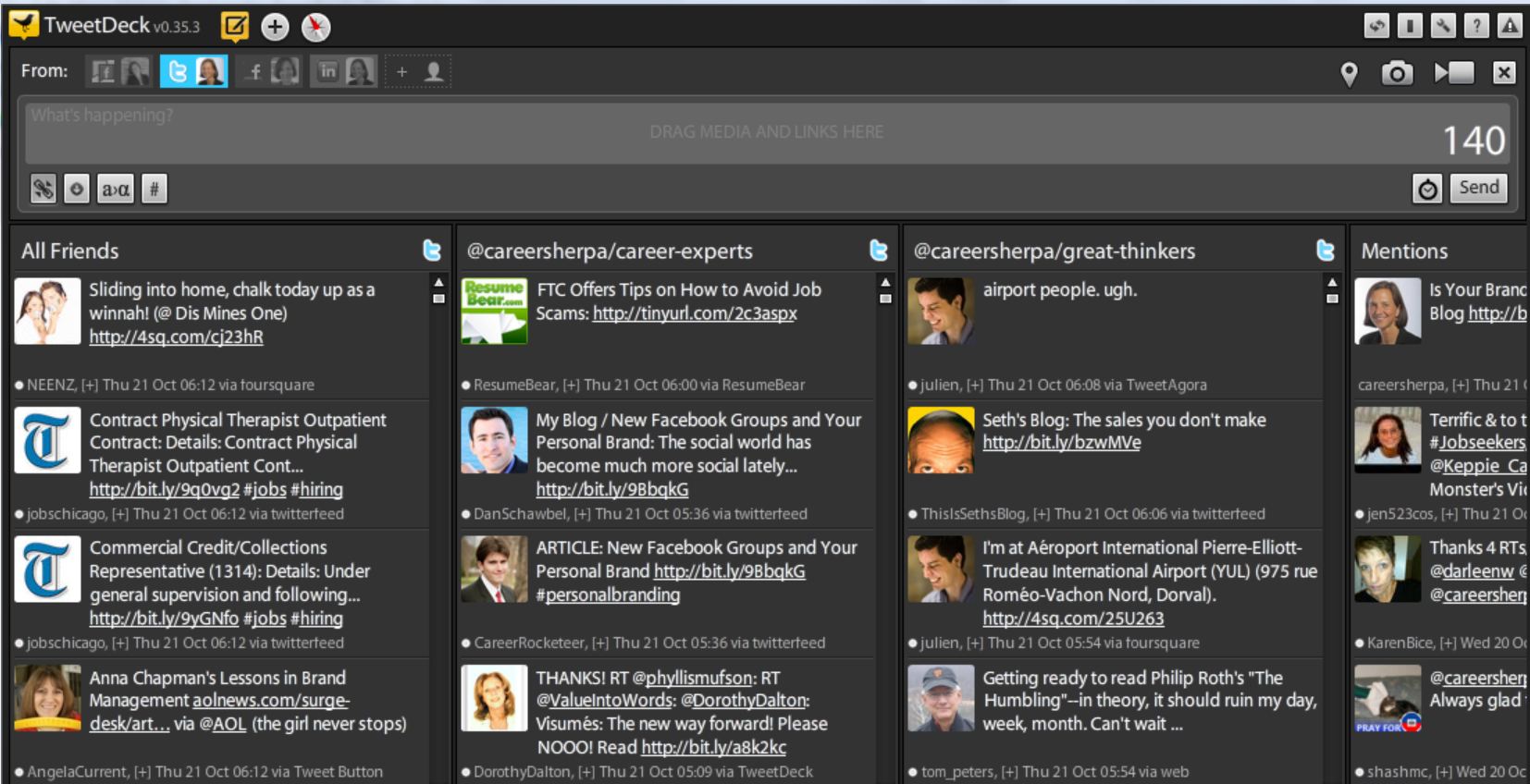The image size is (1530, 784).
Task: Expand [+] next to ResumeBear tweet
Action: click(x=572, y=385)
